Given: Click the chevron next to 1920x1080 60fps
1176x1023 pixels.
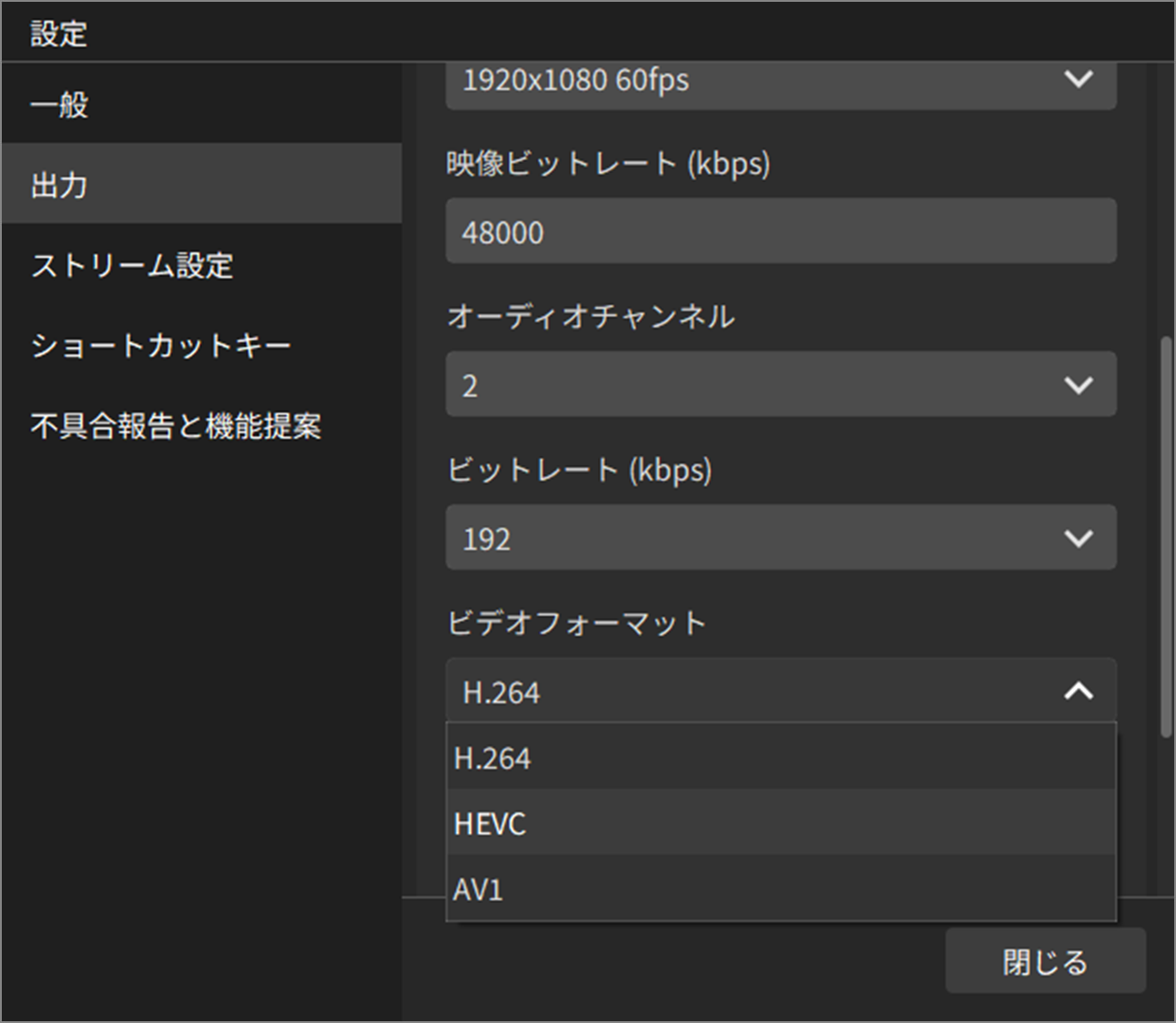Looking at the screenshot, I should [1079, 80].
